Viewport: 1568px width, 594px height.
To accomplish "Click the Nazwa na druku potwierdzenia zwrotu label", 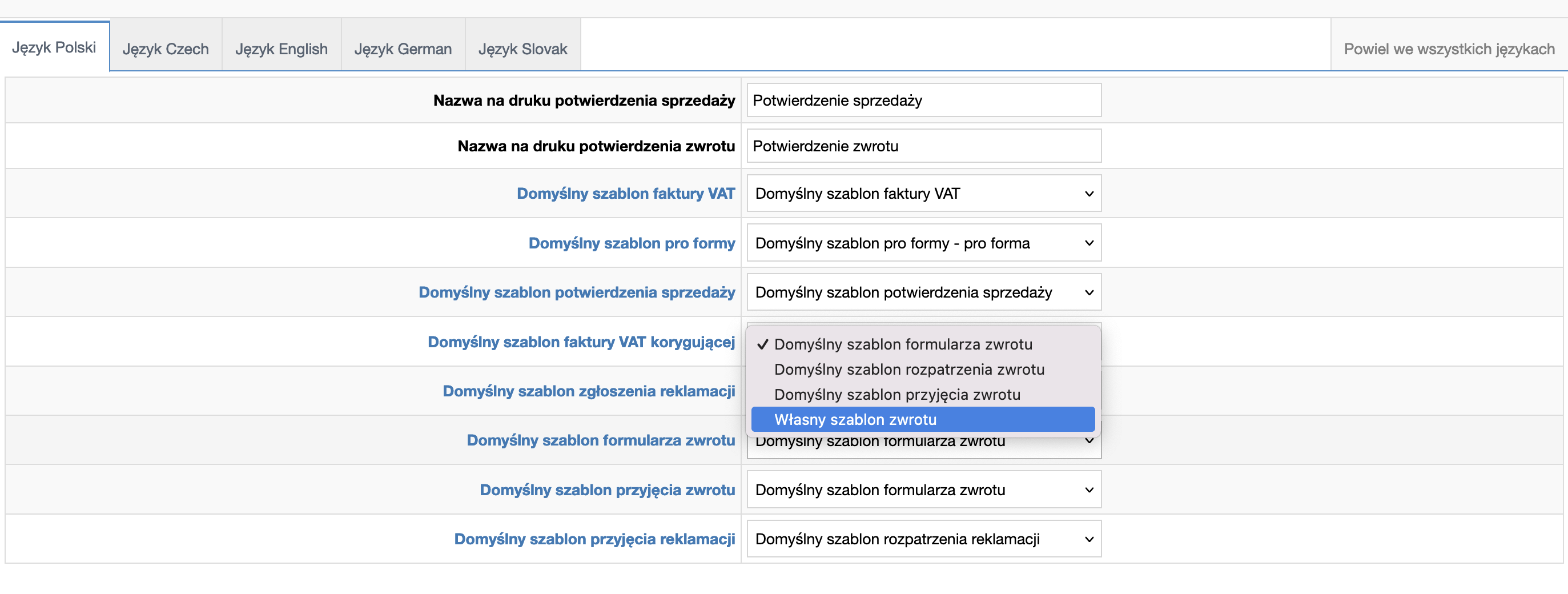I will pos(596,146).
